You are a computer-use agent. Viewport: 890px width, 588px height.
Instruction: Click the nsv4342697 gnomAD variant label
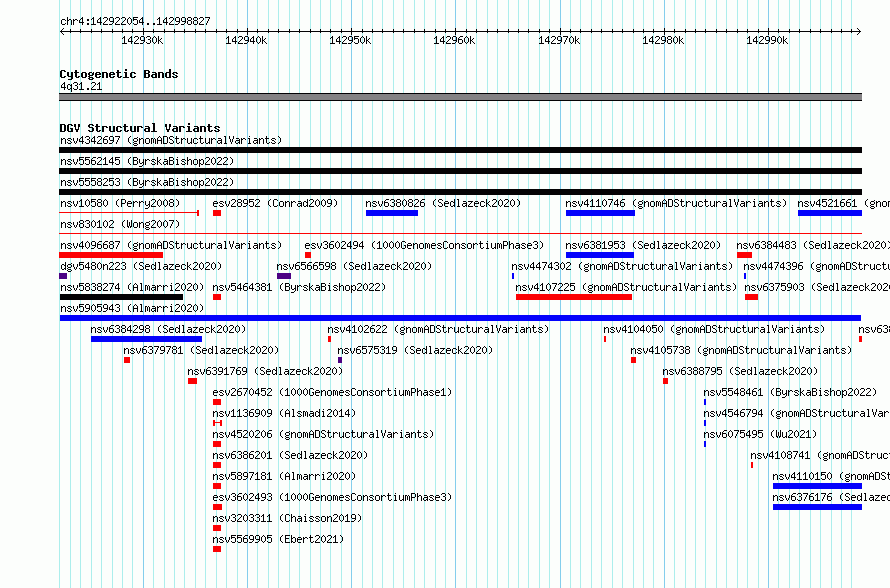(171, 140)
